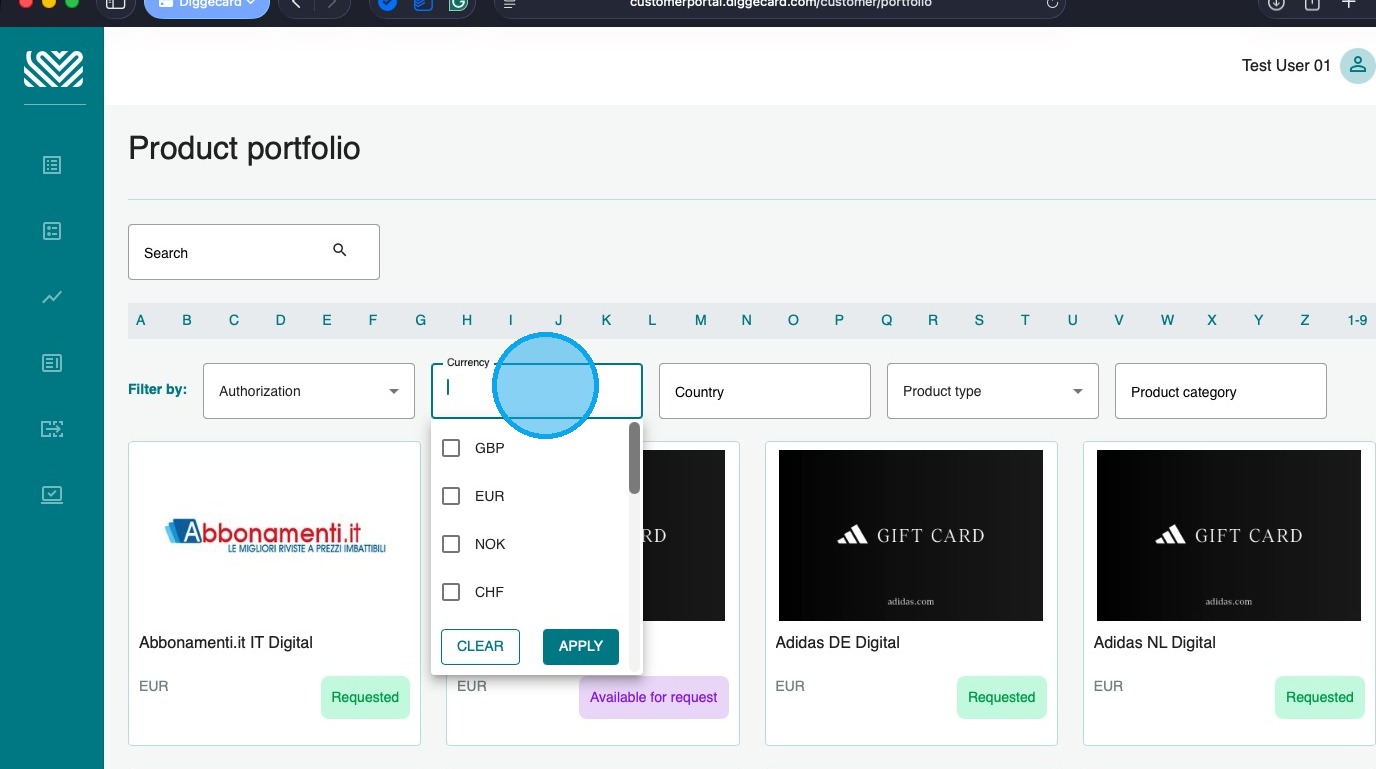This screenshot has width=1376, height=769.
Task: Click Requested badge on Abbonamenti.it card
Action: click(365, 697)
